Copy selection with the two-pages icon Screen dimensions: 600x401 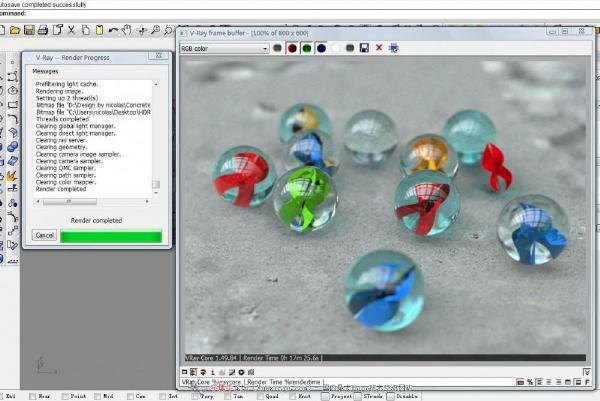85,30
